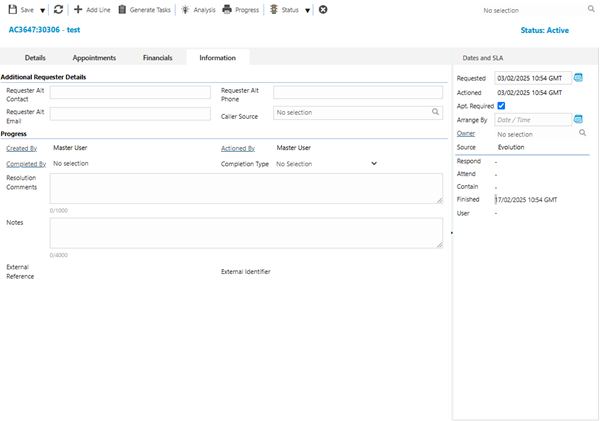This screenshot has width=600, height=421.
Task: Open Analysis via the lightbulb icon
Action: pyautogui.click(x=185, y=9)
